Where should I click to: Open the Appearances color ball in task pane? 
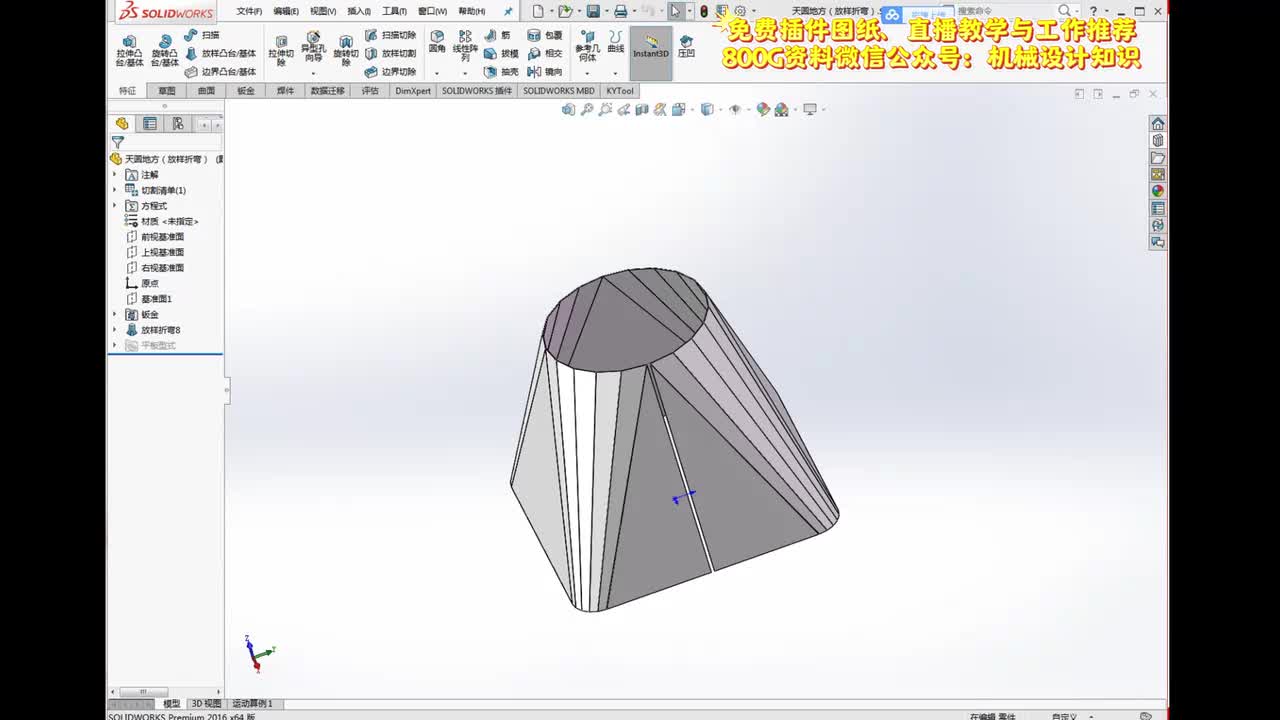(1158, 191)
